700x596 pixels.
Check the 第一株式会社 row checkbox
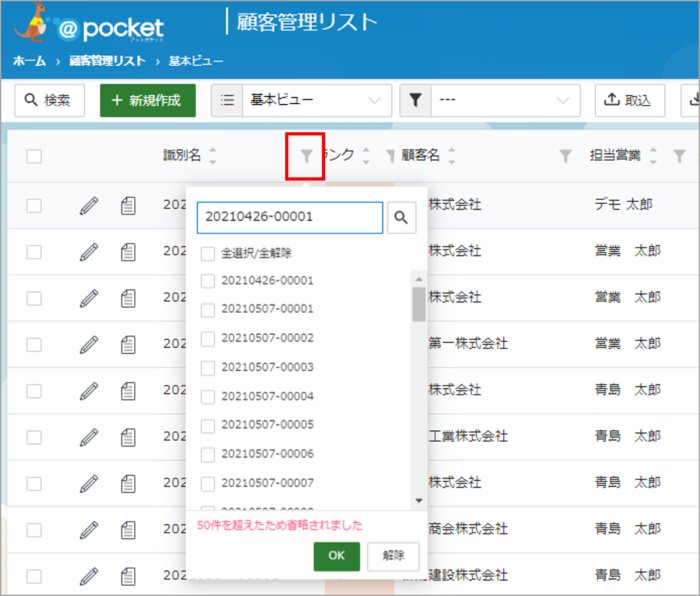(x=34, y=345)
